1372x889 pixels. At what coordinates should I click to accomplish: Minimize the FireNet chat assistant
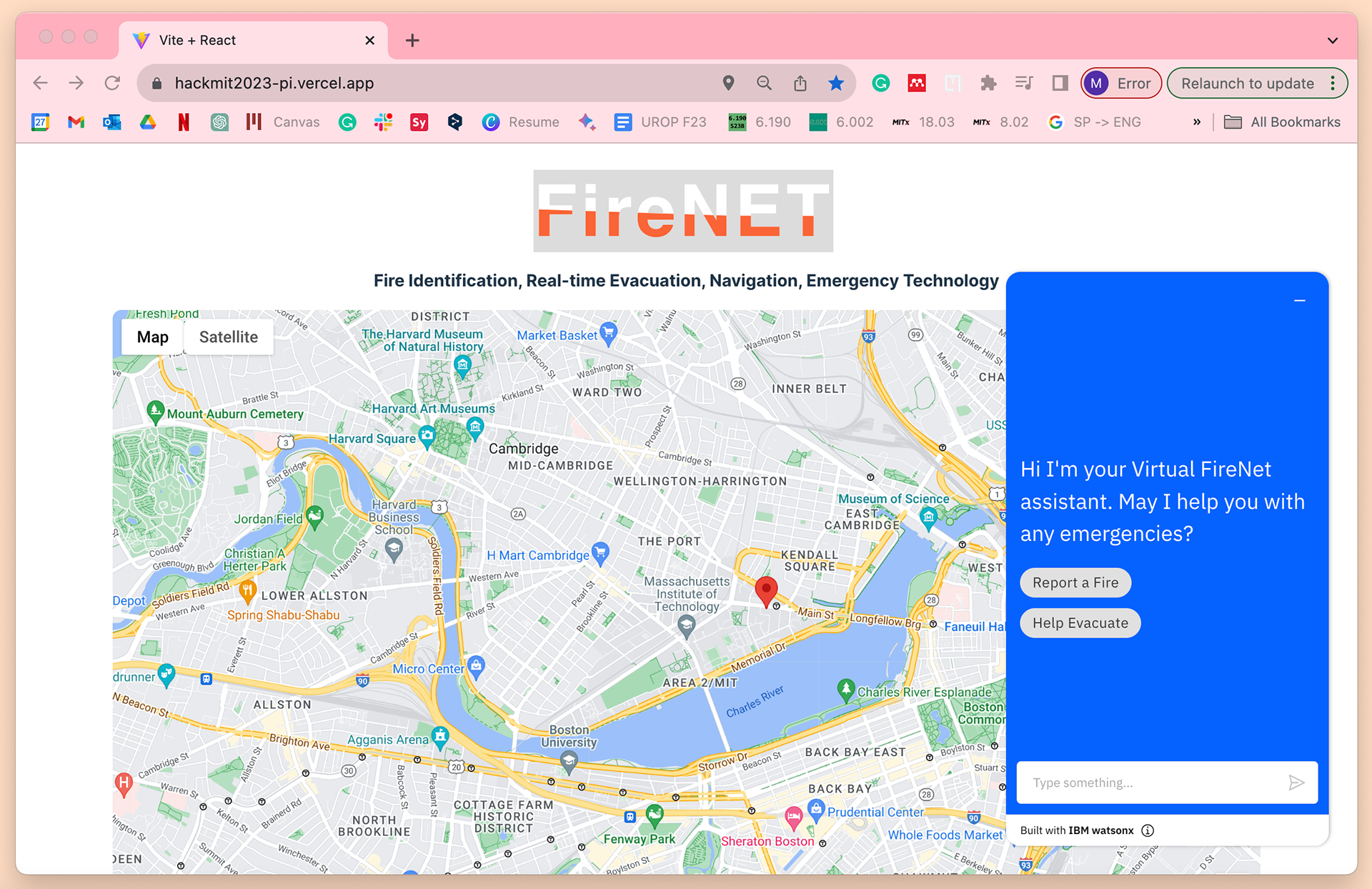click(1300, 301)
